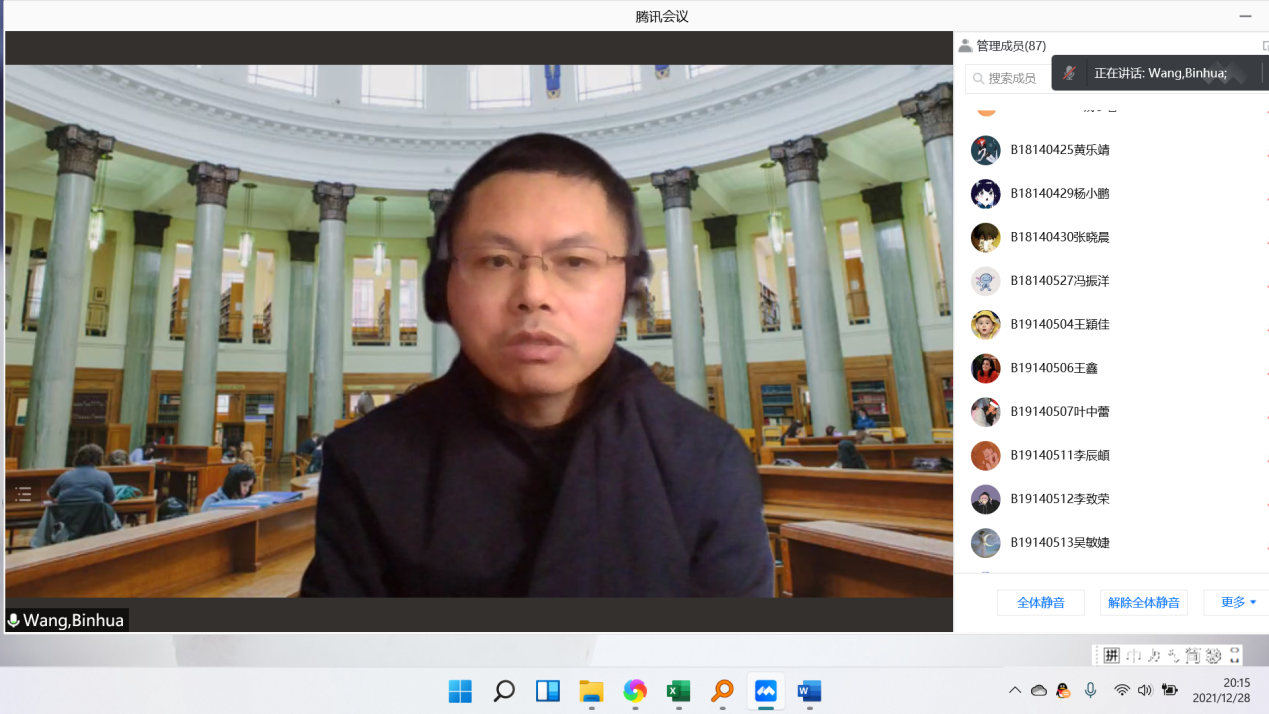Click the muted microphone icon in speaker bar
This screenshot has width=1269, height=714.
[1069, 73]
